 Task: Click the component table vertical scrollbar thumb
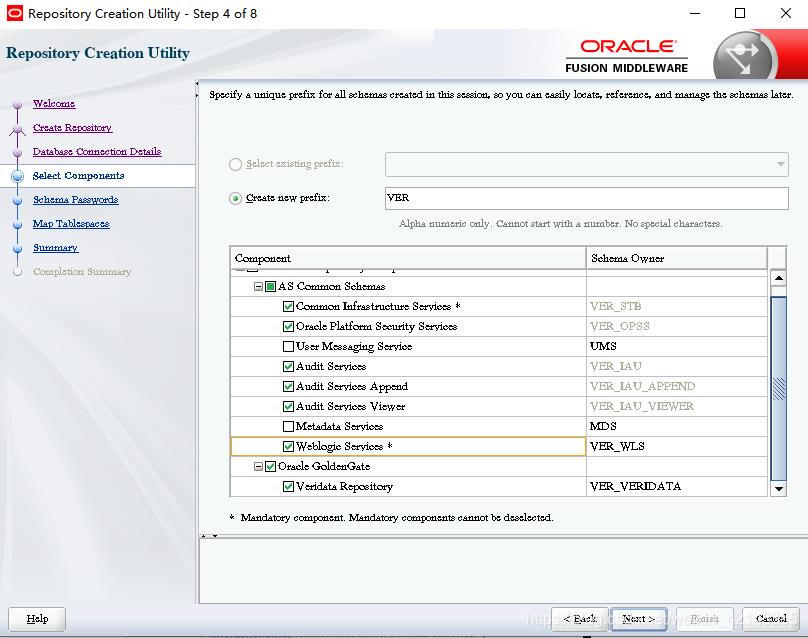tap(779, 389)
